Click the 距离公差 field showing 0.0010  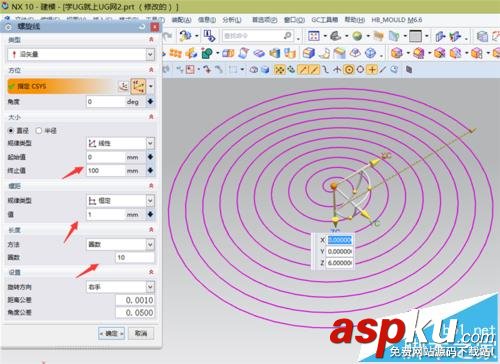pos(135,300)
